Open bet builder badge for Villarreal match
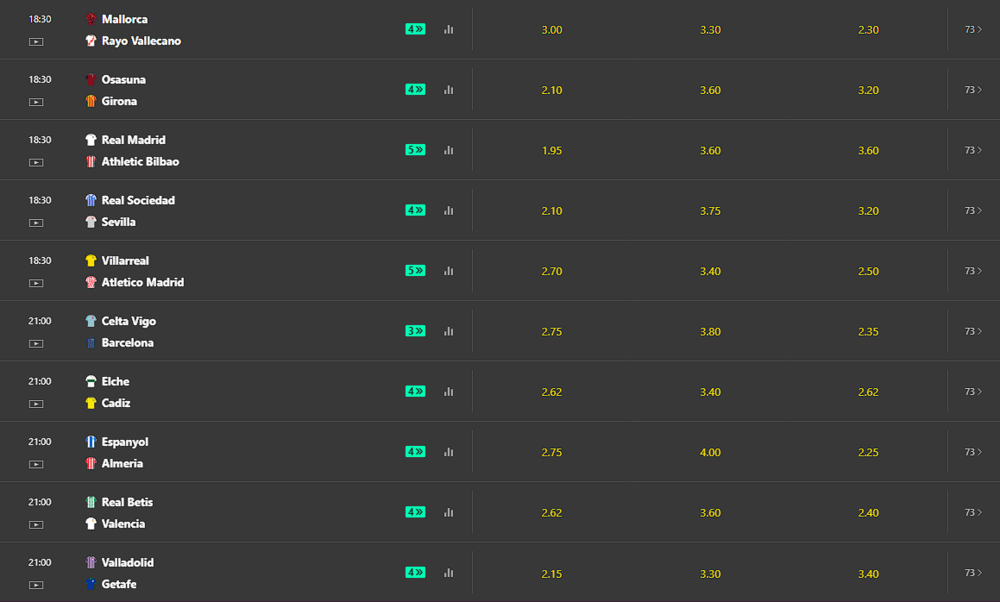Screen dimensions: 1000x602 (415, 271)
